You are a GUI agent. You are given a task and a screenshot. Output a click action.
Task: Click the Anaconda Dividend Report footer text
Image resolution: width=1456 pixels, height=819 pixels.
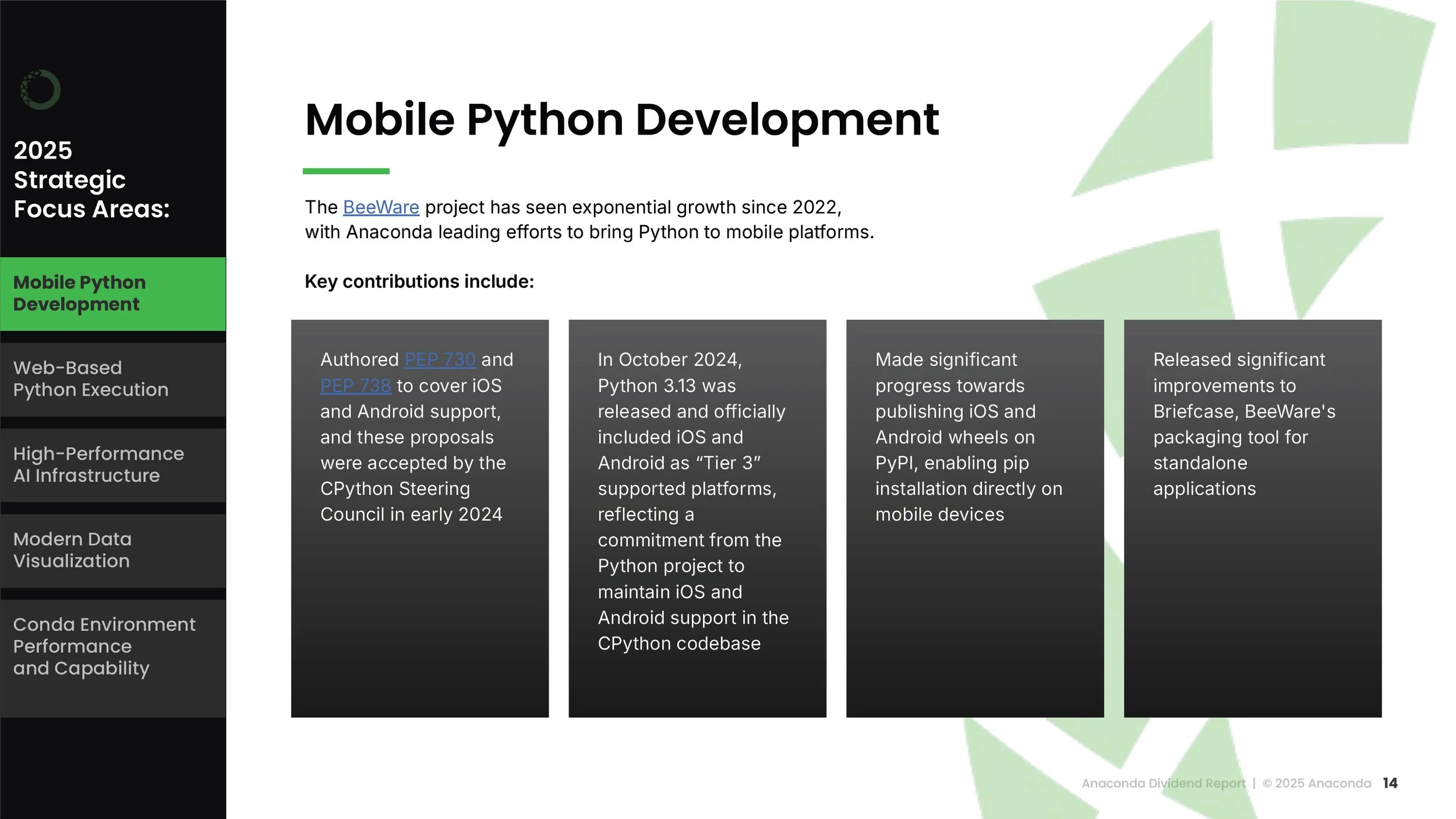pos(1163,783)
